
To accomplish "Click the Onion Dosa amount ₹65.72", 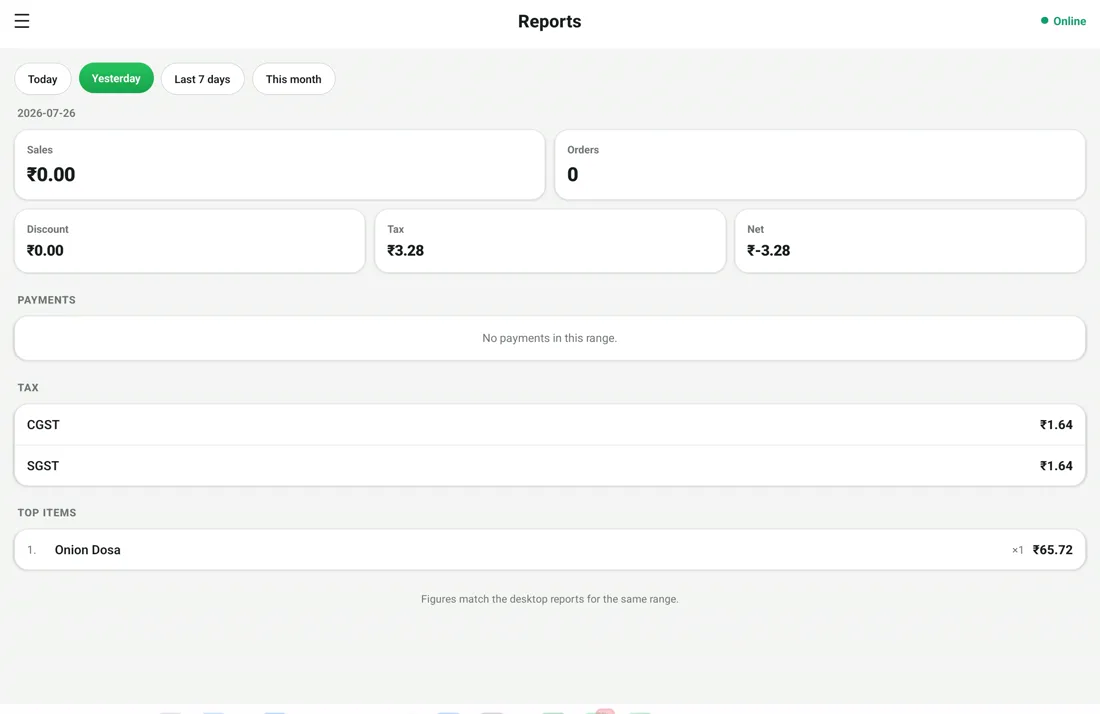I will pyautogui.click(x=1052, y=550).
